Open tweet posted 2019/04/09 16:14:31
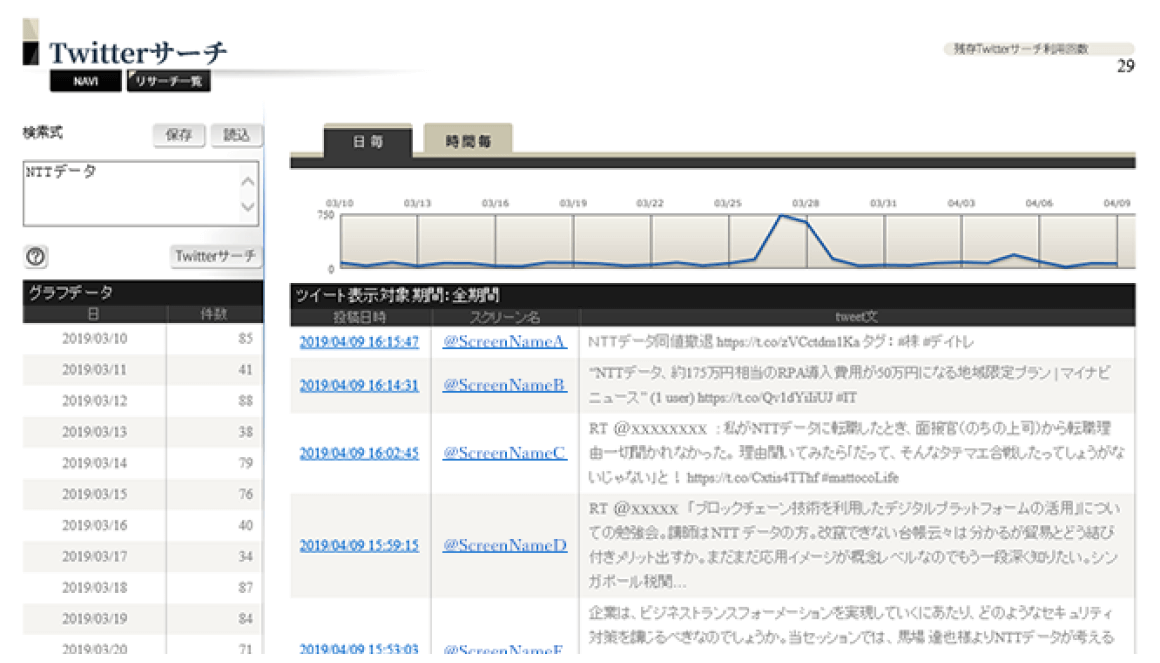Image resolution: width=1160 pixels, height=663 pixels. (359, 385)
